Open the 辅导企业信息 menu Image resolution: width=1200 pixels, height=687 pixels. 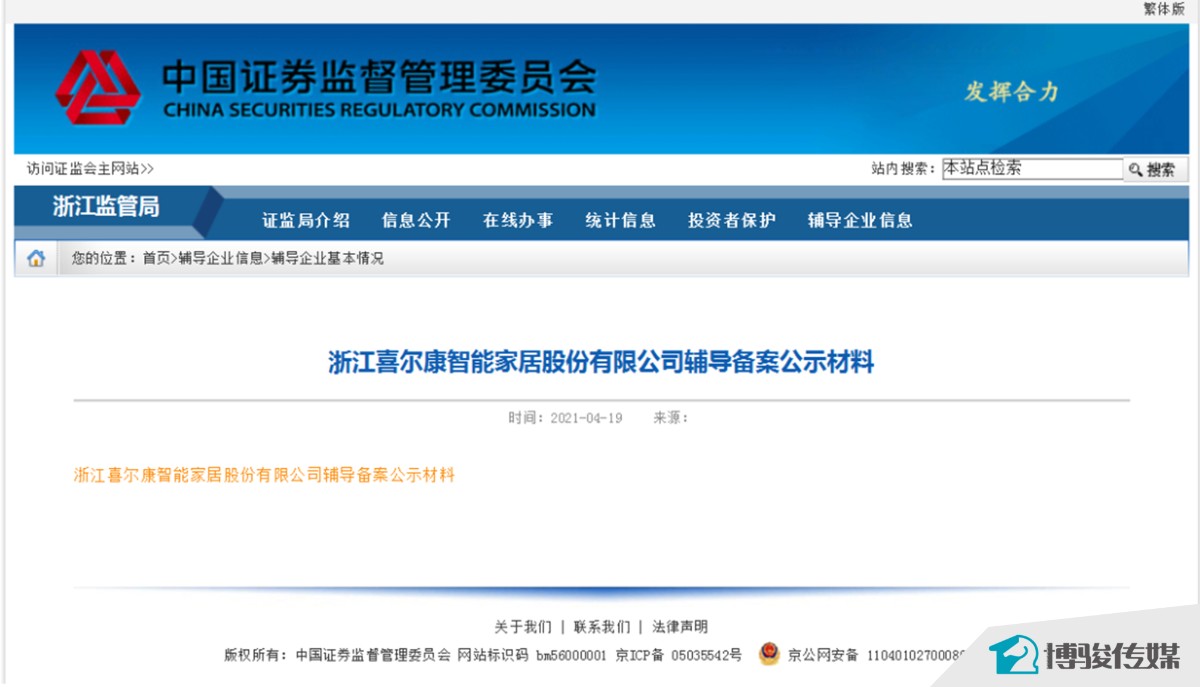click(860, 220)
